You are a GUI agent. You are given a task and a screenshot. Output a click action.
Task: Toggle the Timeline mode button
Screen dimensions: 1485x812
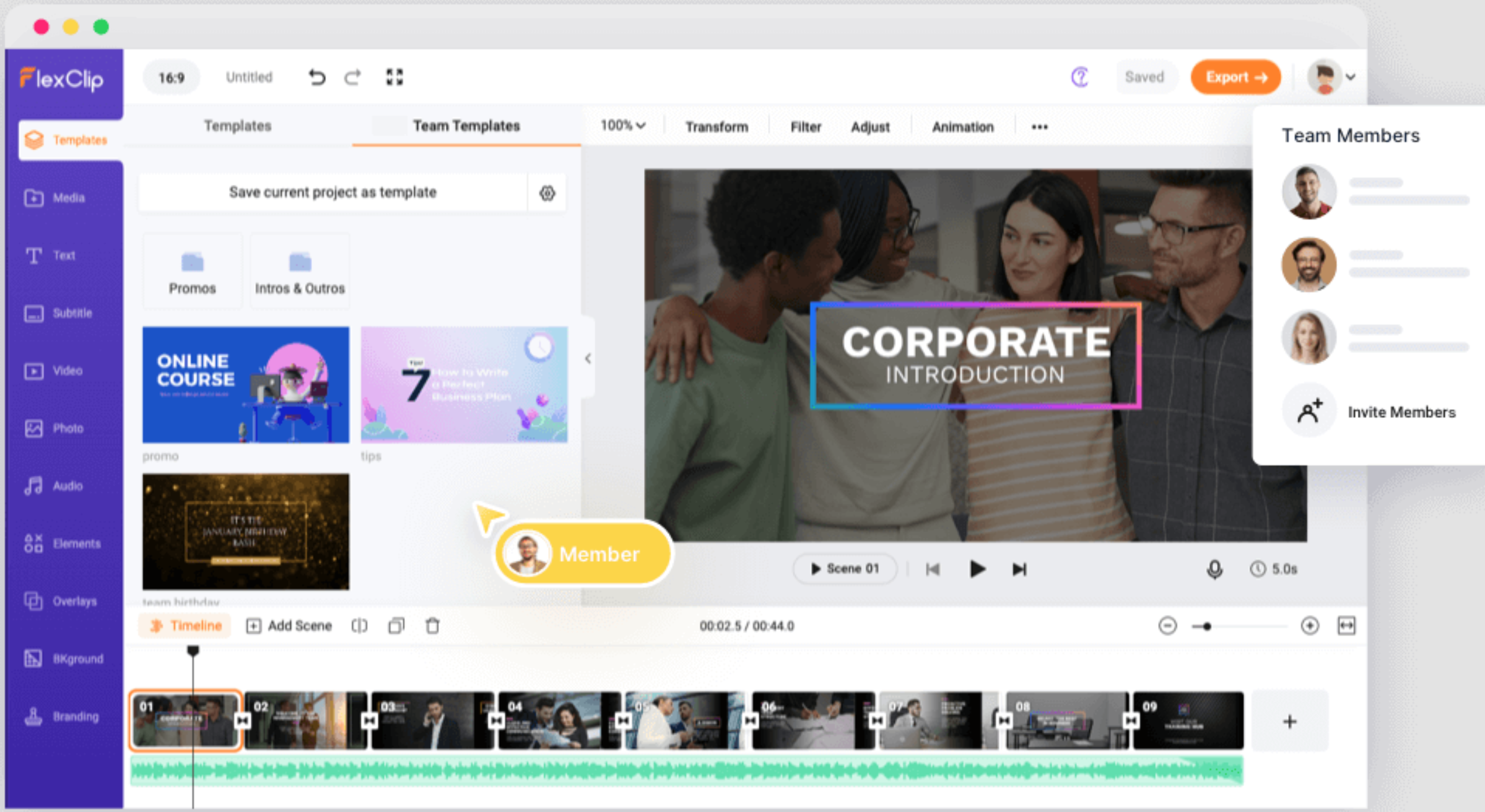tap(185, 626)
